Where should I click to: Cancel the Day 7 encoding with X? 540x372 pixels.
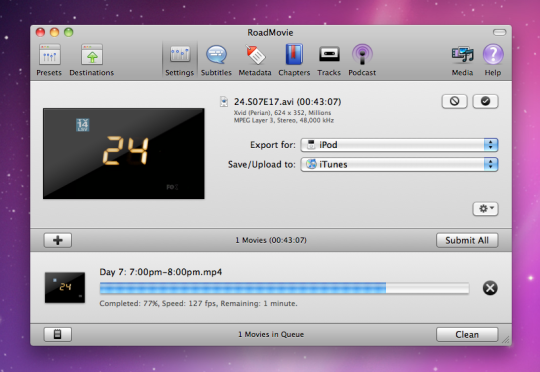pos(490,288)
